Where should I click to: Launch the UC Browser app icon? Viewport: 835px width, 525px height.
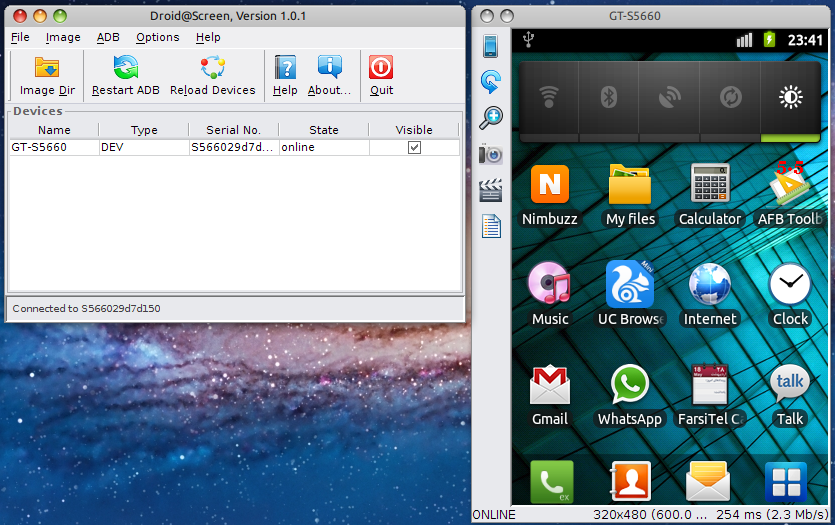pyautogui.click(x=629, y=285)
